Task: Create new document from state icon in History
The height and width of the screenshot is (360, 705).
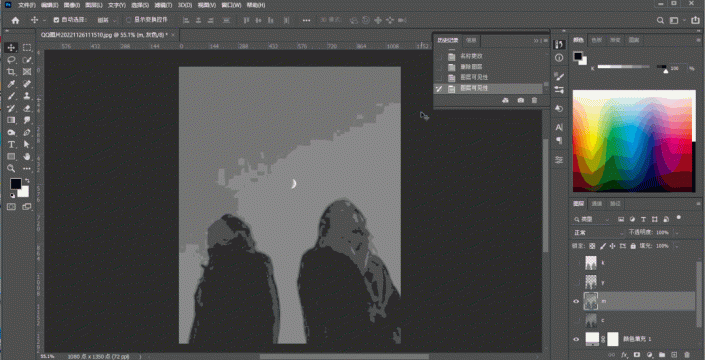Action: 505,100
